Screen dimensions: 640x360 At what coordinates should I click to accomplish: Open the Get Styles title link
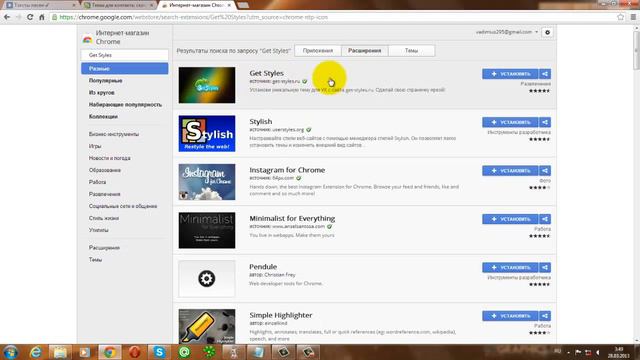(267, 73)
